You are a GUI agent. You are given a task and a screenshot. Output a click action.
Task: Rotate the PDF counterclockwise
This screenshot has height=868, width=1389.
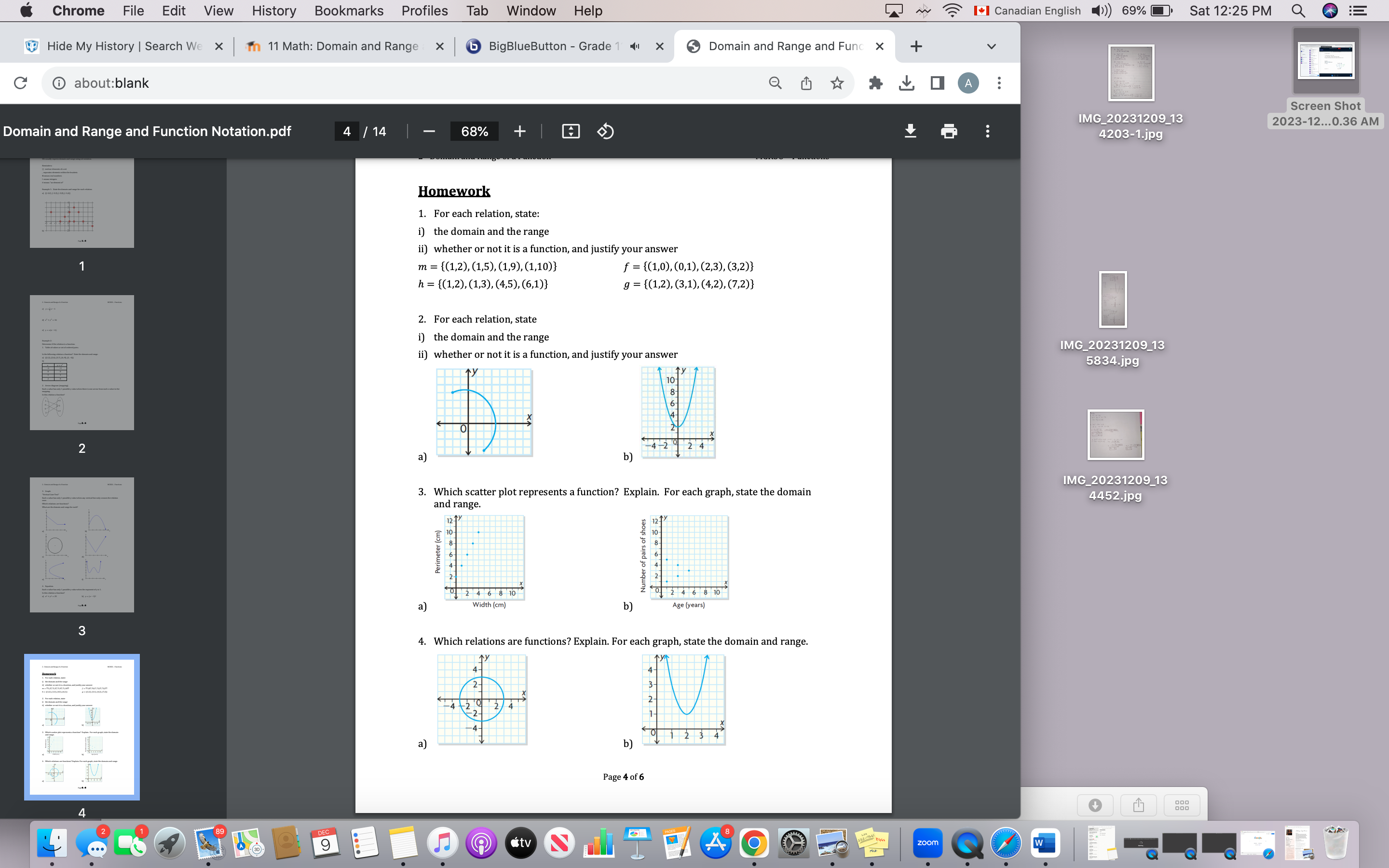point(605,132)
